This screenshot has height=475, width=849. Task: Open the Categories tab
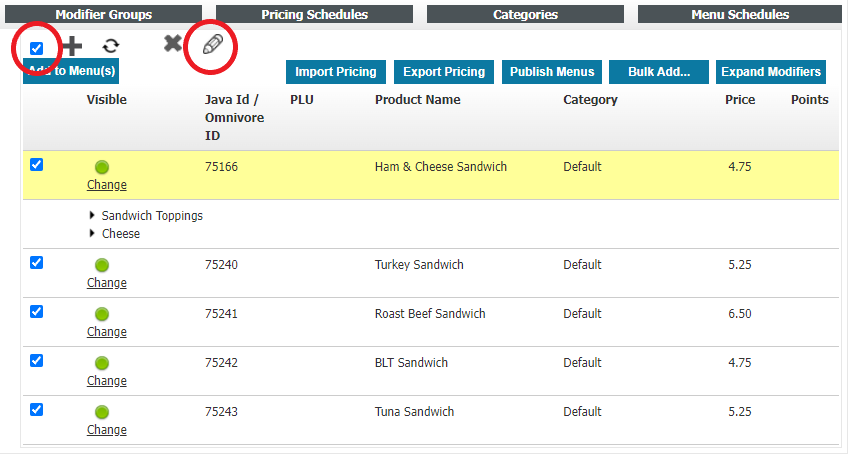[525, 15]
